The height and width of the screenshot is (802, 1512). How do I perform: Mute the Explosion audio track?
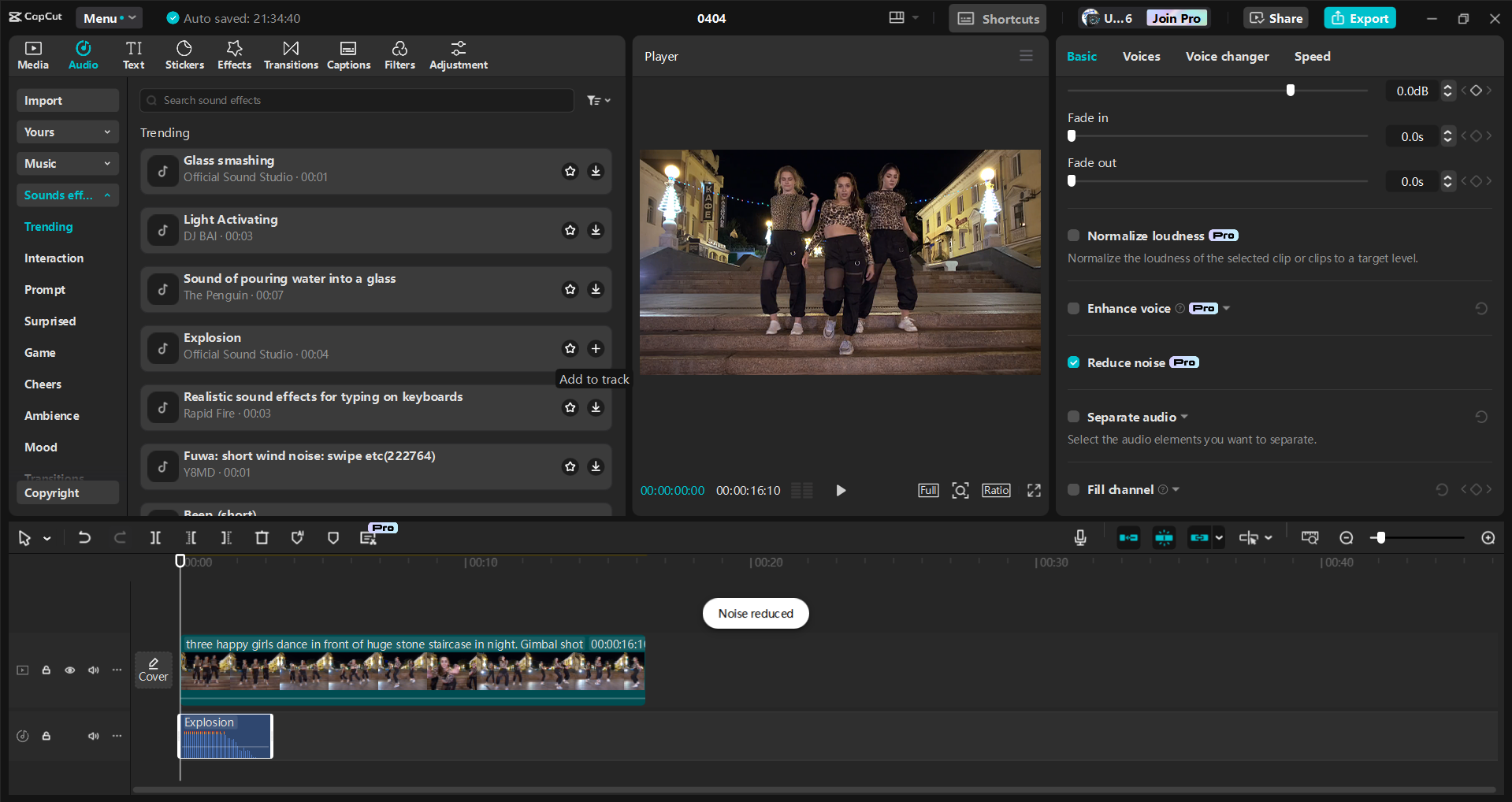coord(94,736)
